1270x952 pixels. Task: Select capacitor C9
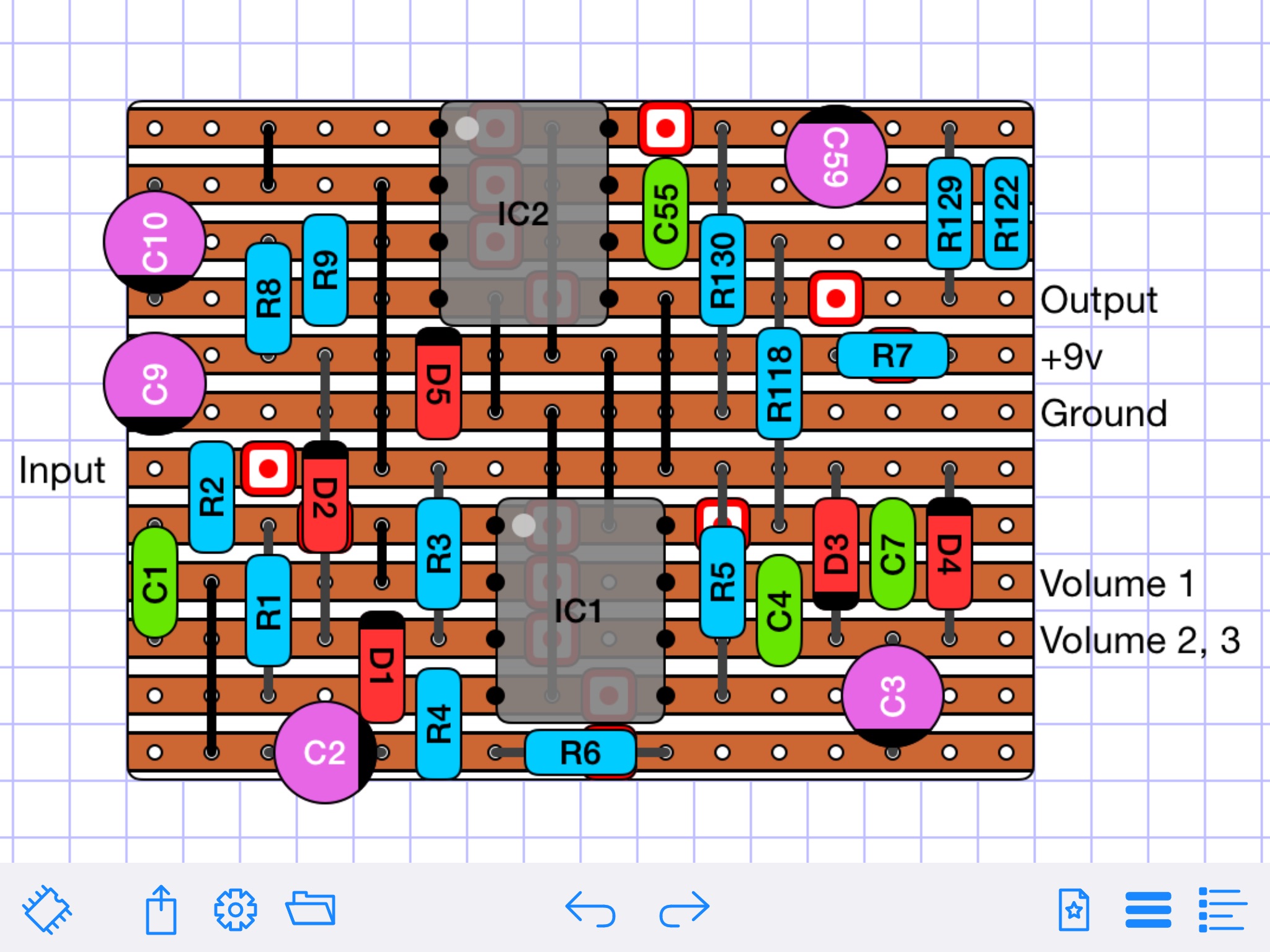tap(154, 384)
